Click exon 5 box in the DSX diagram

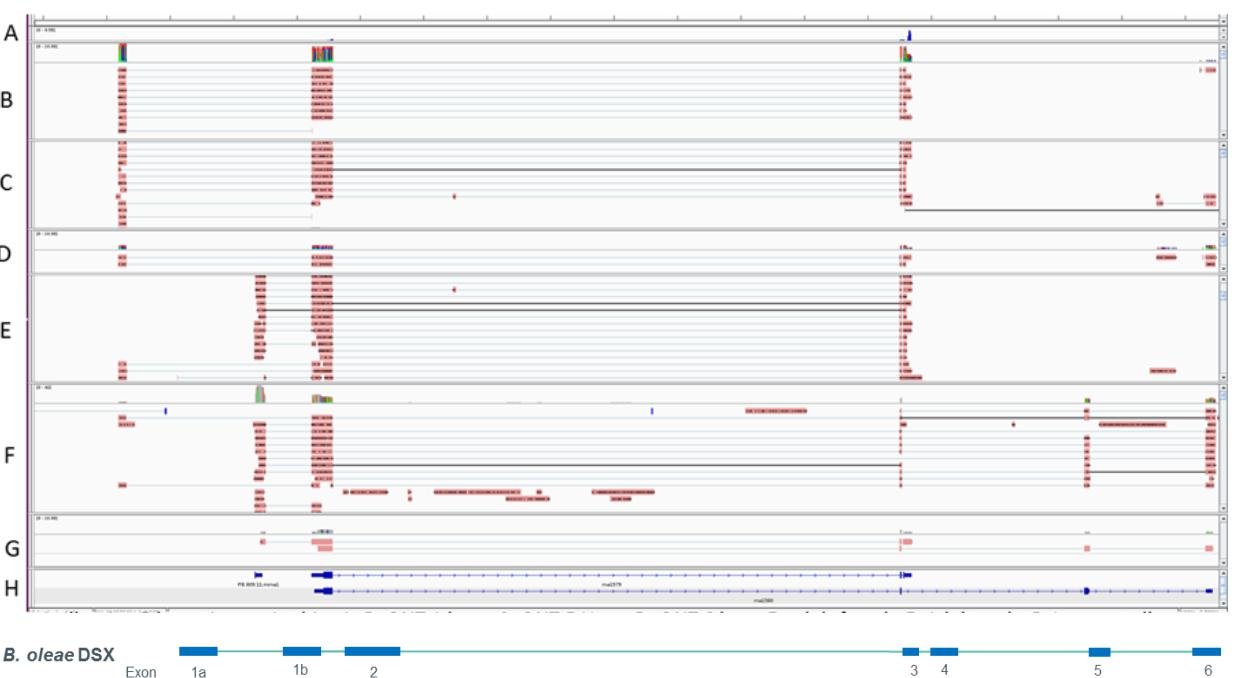click(1099, 651)
